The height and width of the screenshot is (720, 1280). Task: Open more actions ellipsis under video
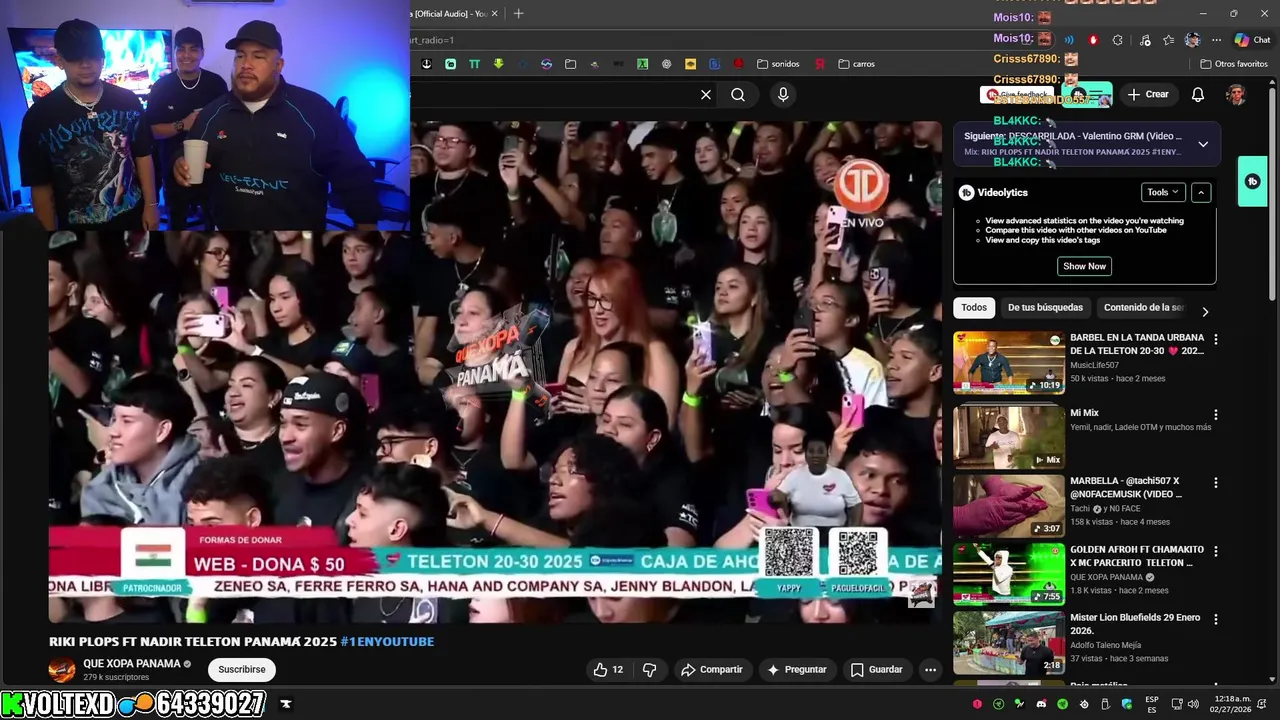[x=931, y=670]
